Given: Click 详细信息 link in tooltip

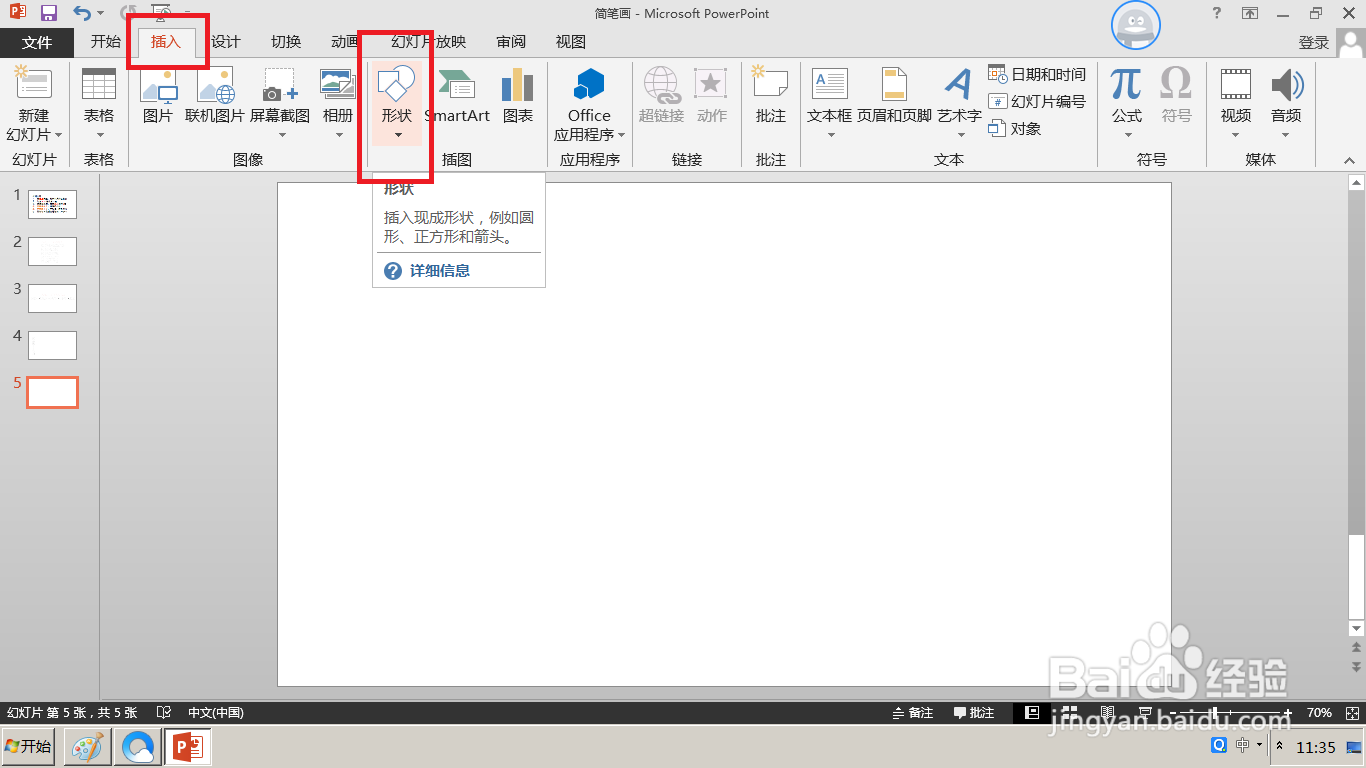Looking at the screenshot, I should (x=440, y=270).
